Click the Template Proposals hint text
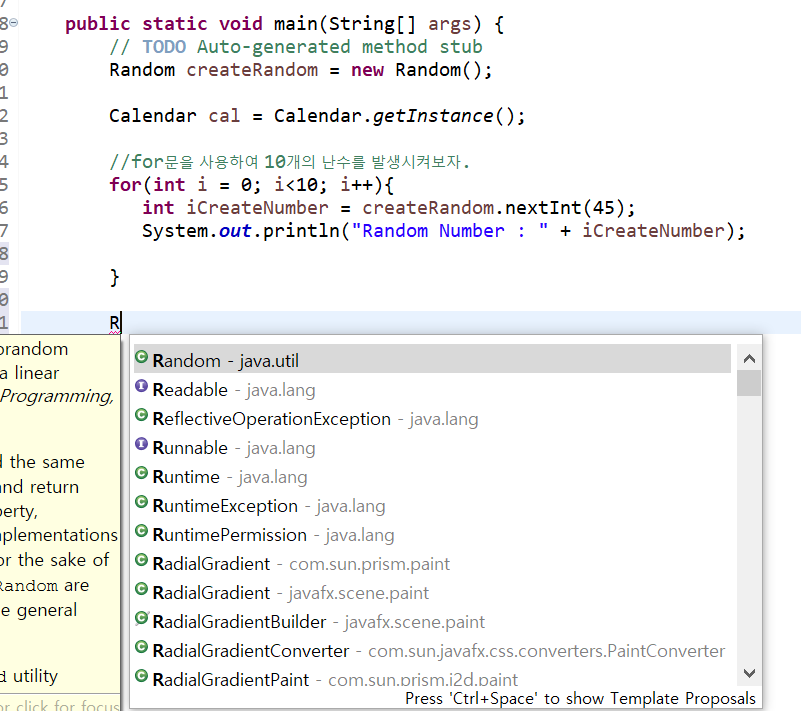 [580, 698]
